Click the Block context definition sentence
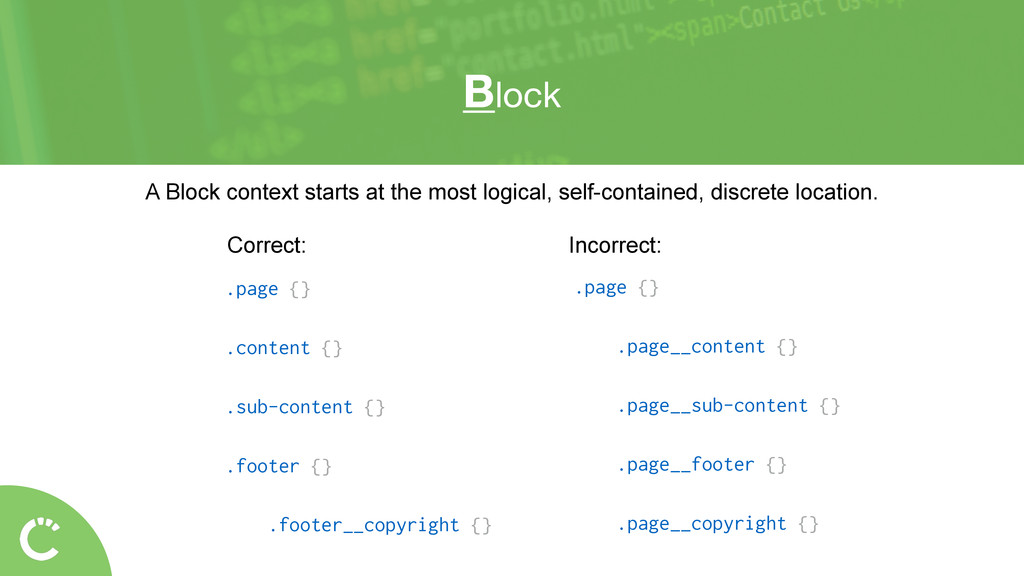 (x=512, y=191)
